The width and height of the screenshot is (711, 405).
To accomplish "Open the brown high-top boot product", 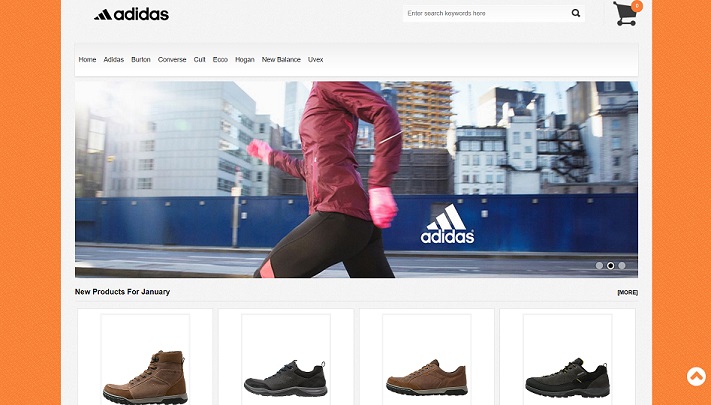I will pos(145,359).
